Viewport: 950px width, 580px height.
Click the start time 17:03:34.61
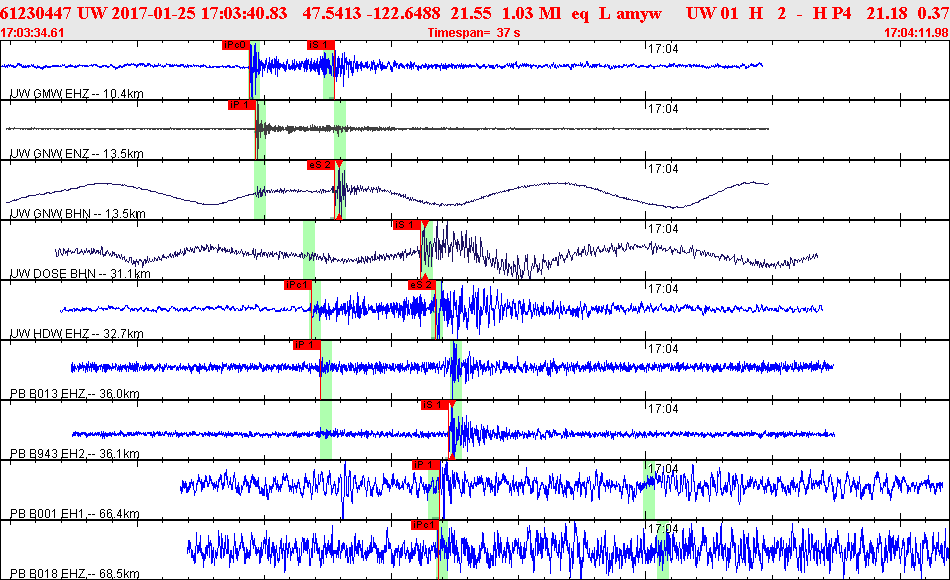pos(32,33)
